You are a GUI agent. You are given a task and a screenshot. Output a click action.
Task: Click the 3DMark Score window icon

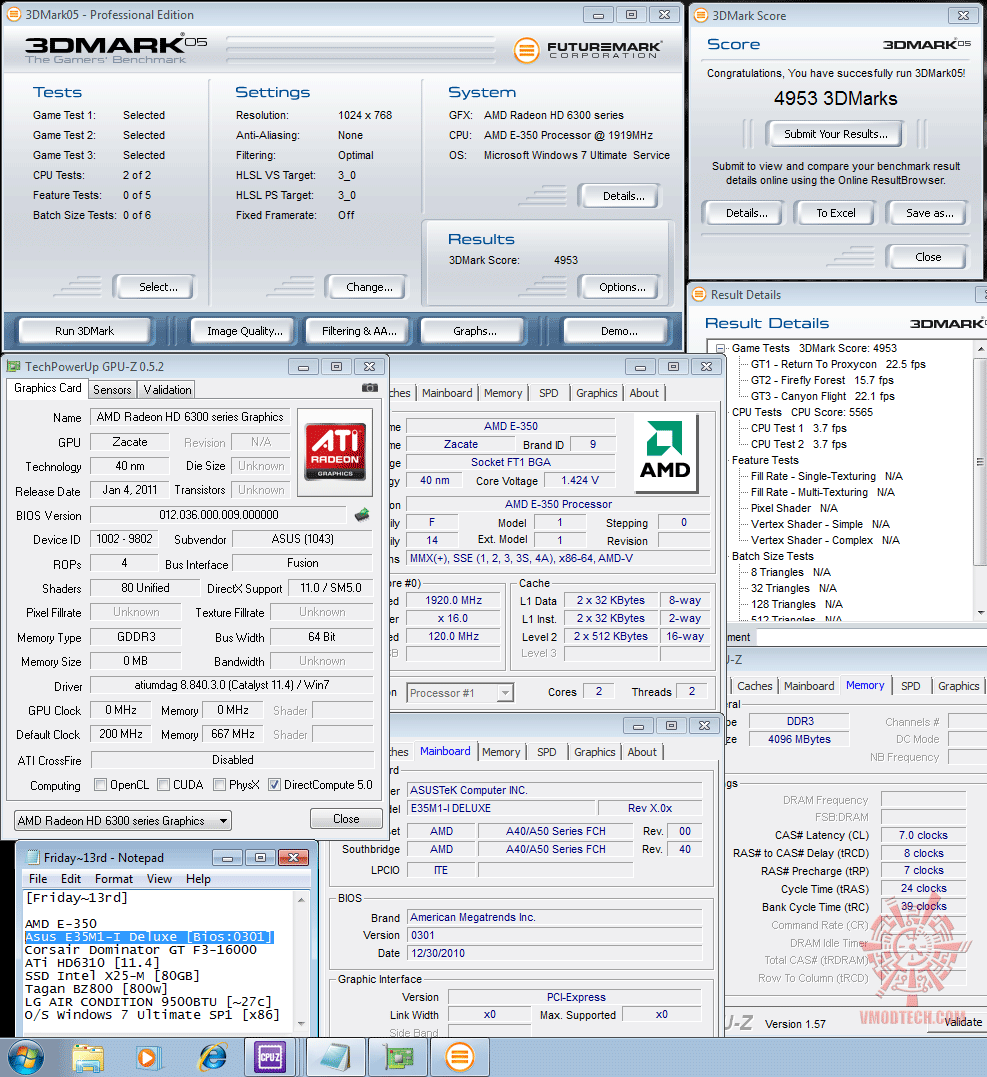[701, 15]
